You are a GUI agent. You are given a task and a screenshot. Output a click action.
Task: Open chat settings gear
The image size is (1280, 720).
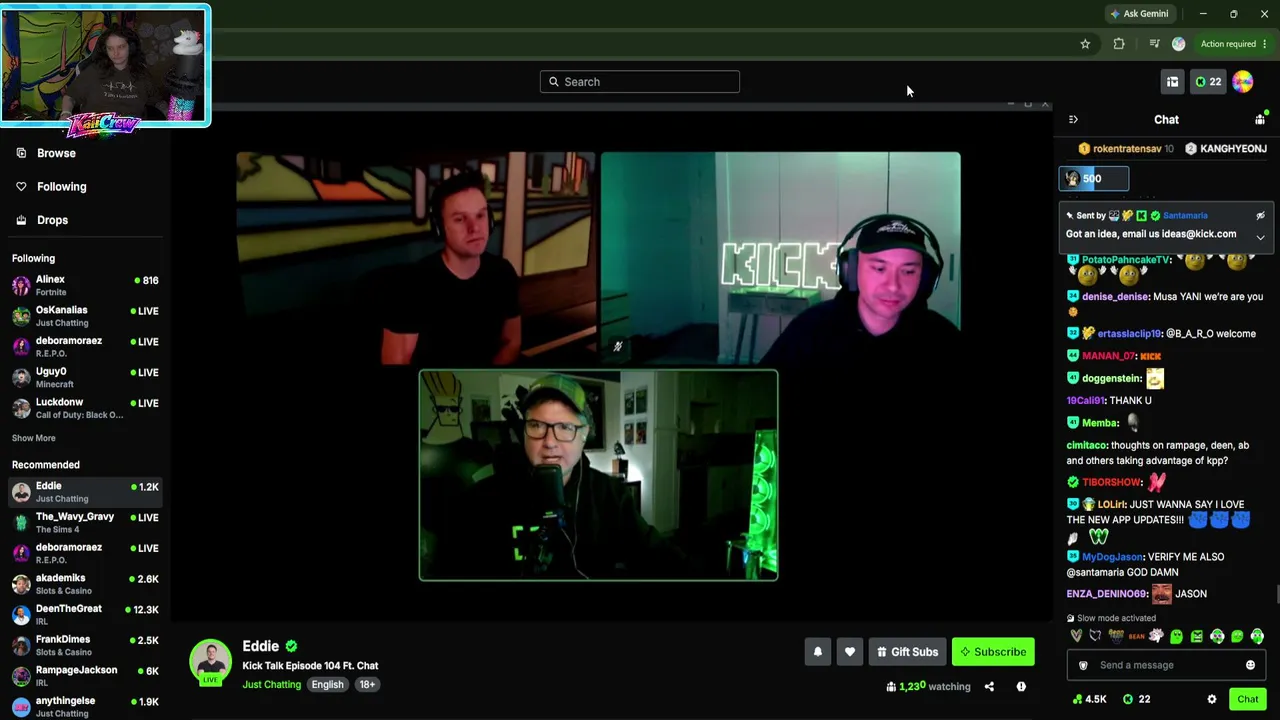[1212, 699]
